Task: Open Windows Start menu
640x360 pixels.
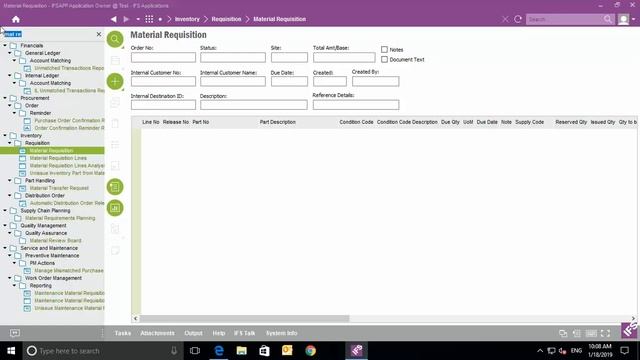Action: point(11,351)
